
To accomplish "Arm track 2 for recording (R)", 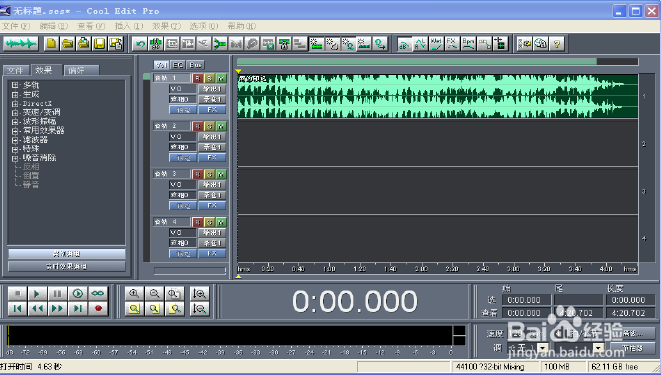I will [x=198, y=126].
